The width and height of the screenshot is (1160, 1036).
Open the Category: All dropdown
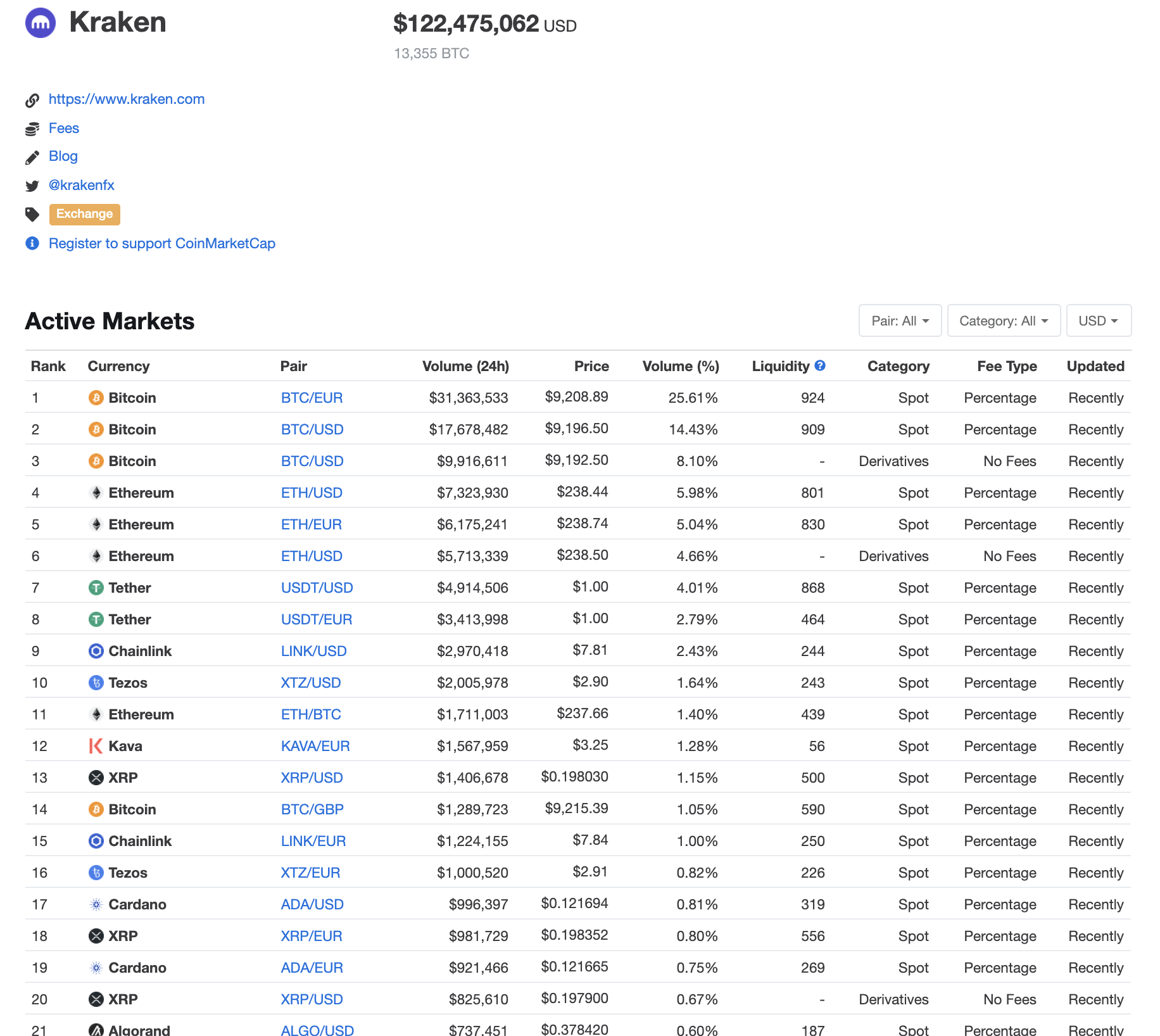pyautogui.click(x=1004, y=320)
